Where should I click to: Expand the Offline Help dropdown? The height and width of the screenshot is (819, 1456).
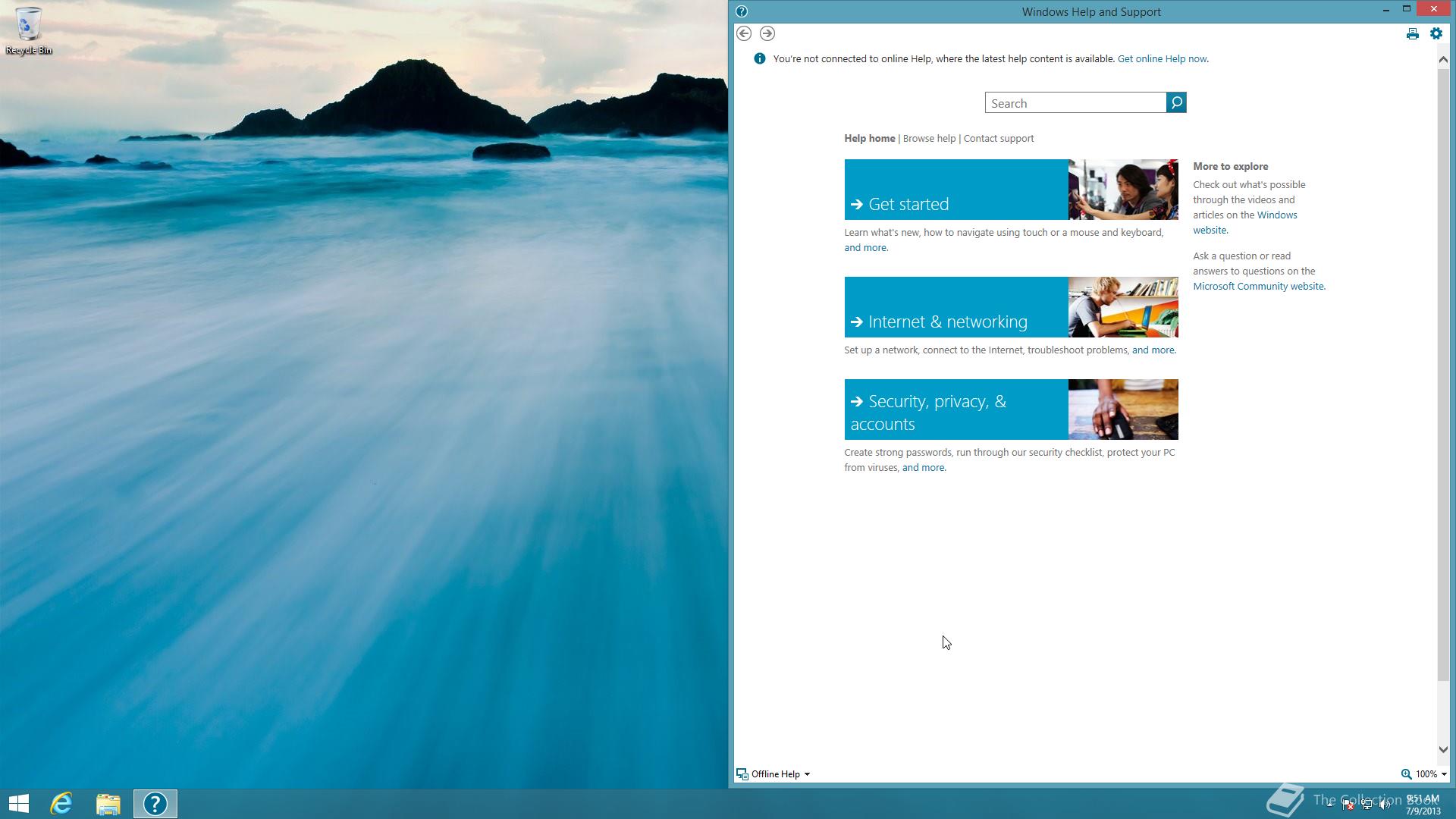click(773, 773)
